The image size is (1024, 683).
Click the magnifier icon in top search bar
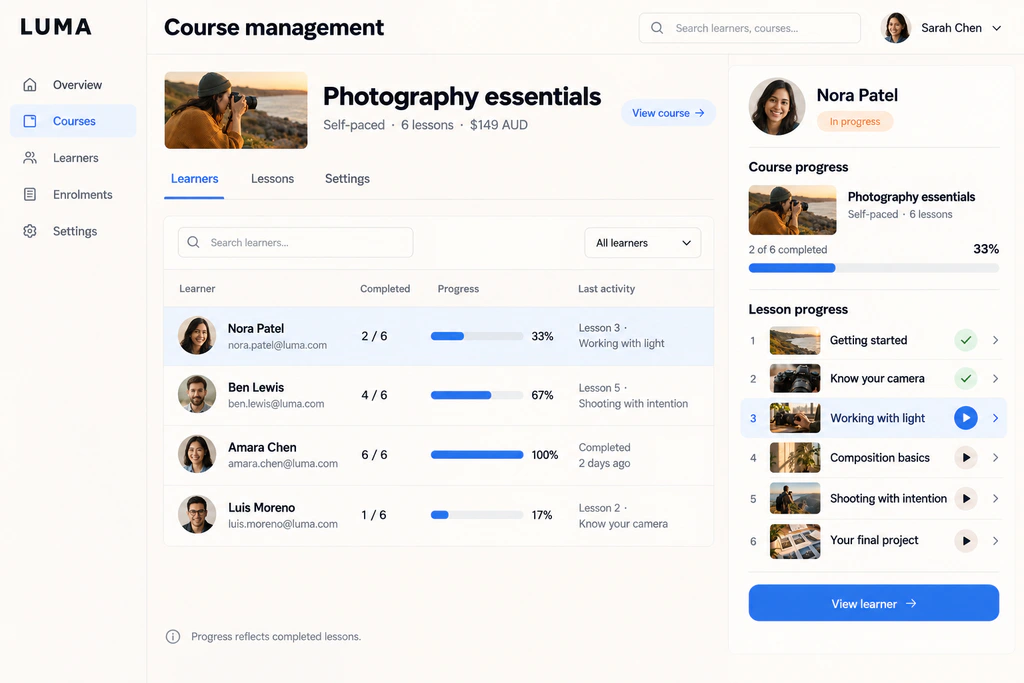[x=657, y=28]
